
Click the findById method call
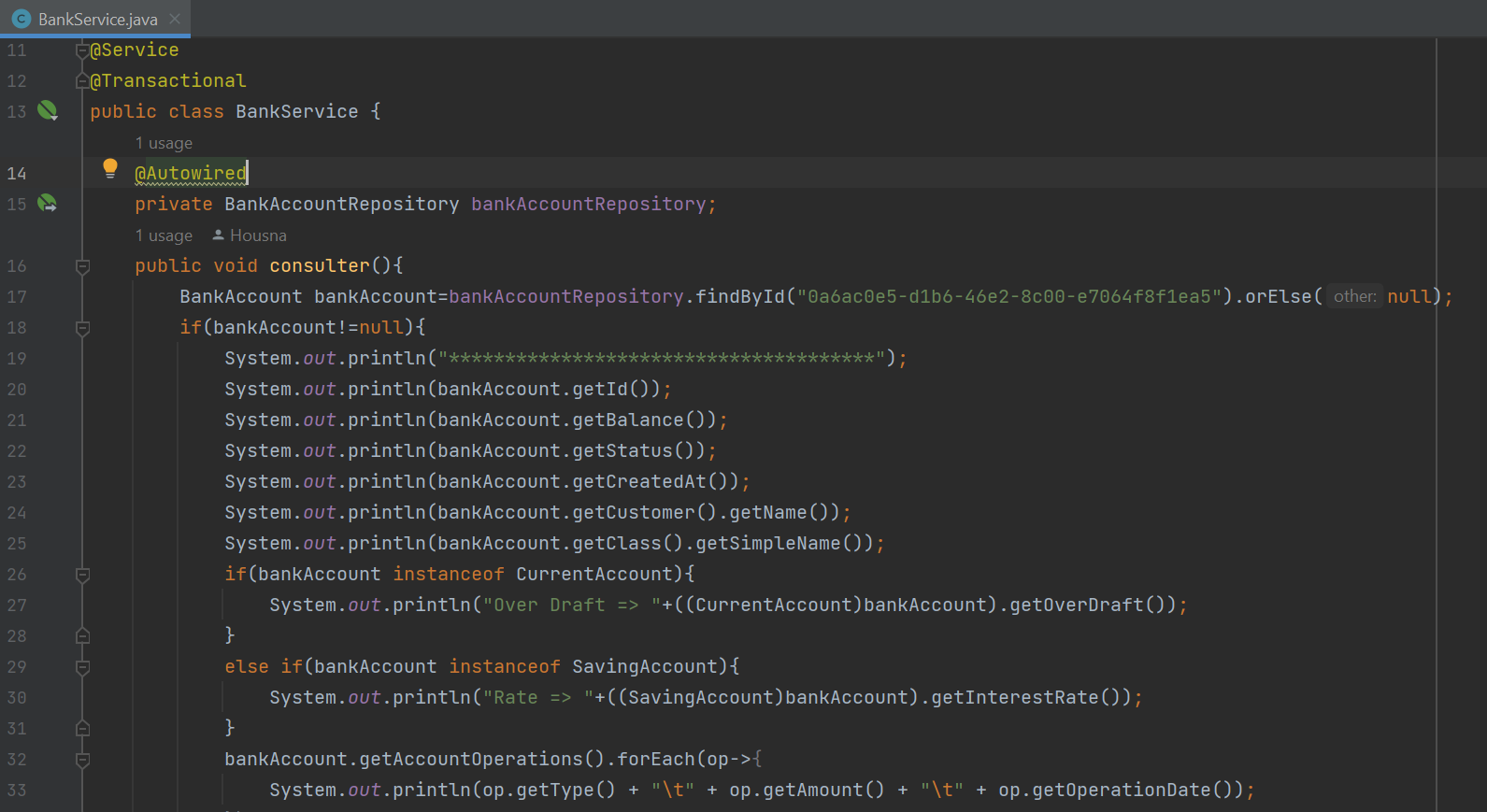pos(740,296)
